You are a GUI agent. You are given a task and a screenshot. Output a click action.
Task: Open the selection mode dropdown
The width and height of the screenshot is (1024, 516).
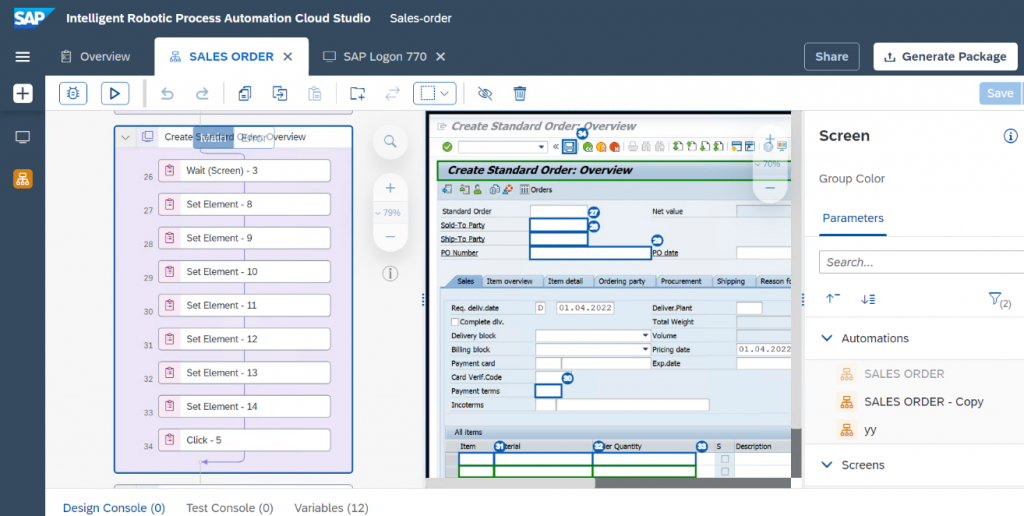pyautogui.click(x=435, y=93)
